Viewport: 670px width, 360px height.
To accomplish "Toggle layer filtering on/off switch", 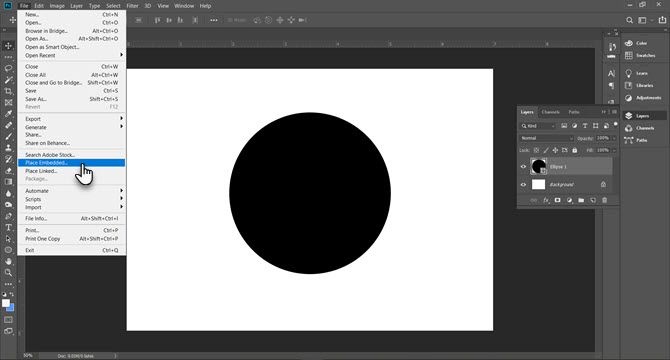I will (615, 124).
